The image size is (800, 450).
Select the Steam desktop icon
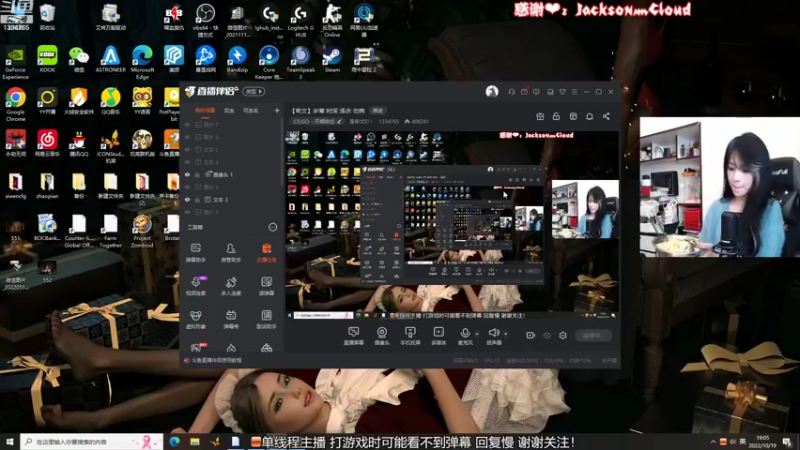[332, 59]
